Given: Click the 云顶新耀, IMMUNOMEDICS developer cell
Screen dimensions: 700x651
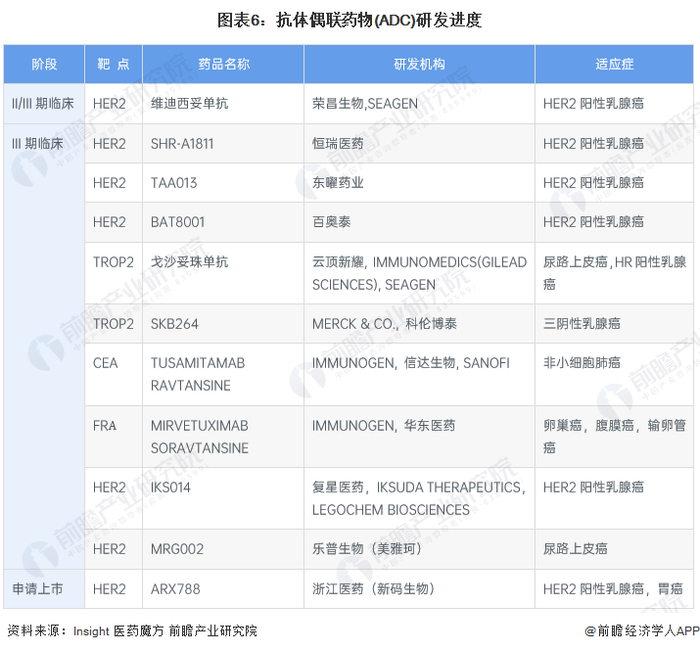Looking at the screenshot, I should pyautogui.click(x=419, y=273).
